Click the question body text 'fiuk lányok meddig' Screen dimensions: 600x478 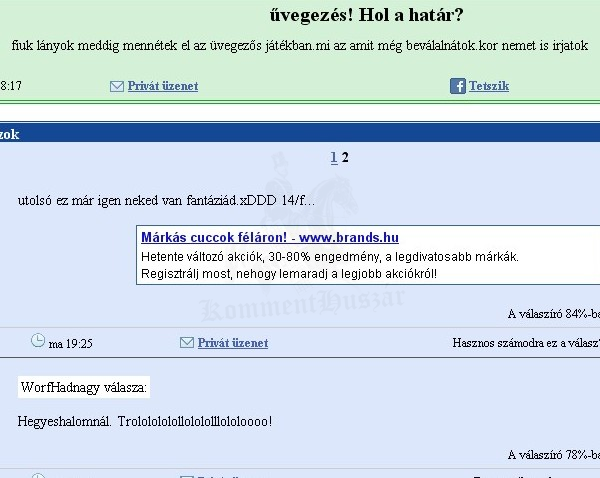(x=300, y=46)
